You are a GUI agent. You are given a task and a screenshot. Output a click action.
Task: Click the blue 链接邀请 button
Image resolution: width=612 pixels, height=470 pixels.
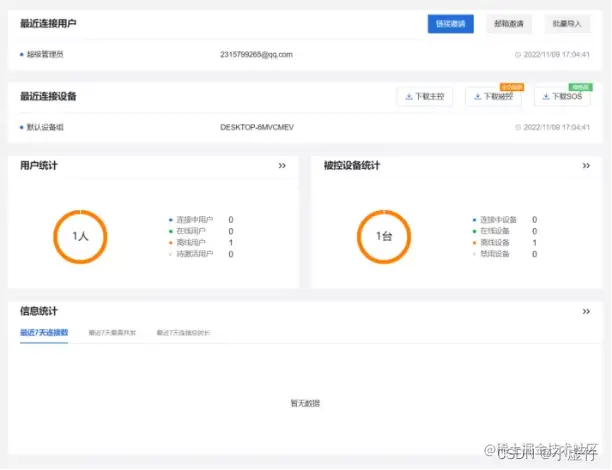tap(450, 24)
